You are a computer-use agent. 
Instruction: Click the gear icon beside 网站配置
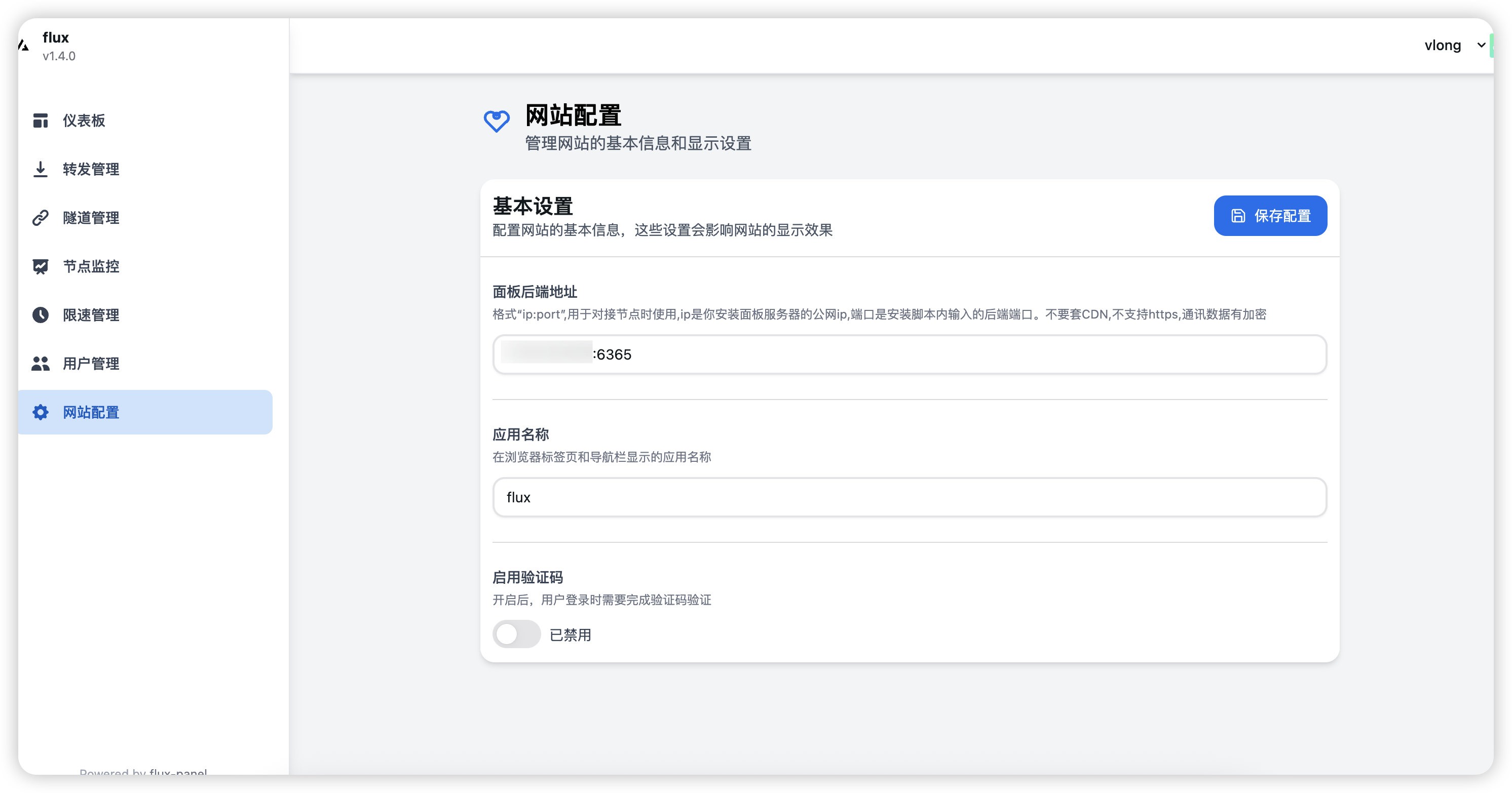coord(41,412)
